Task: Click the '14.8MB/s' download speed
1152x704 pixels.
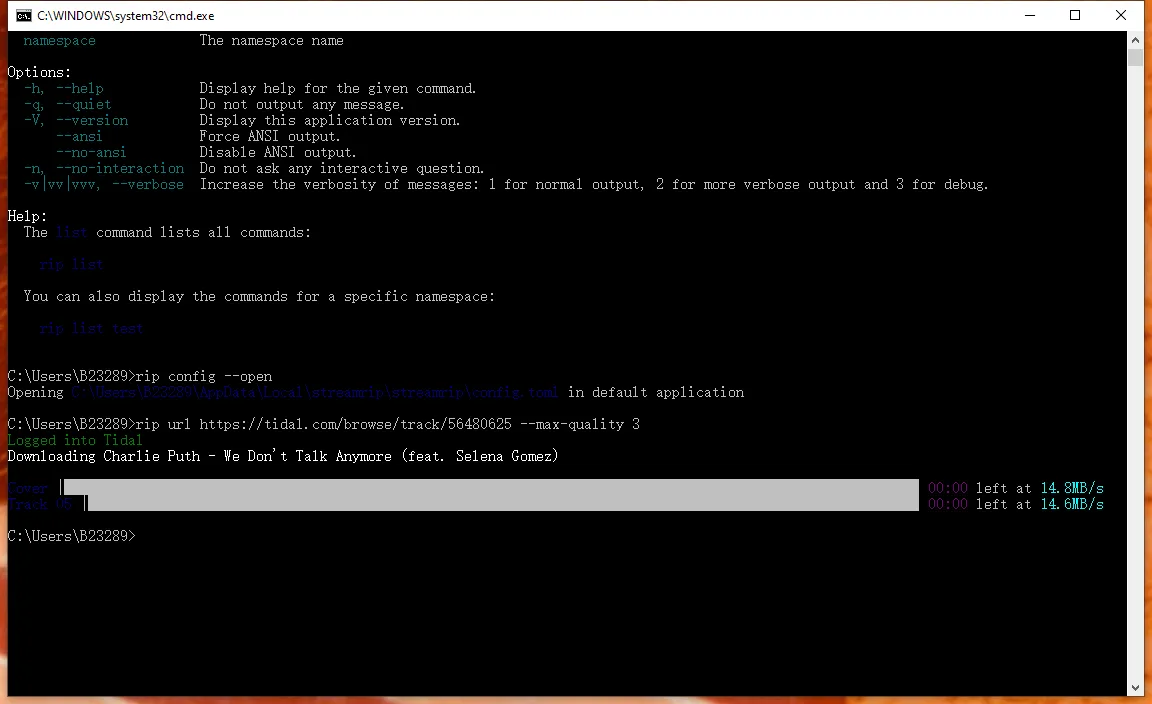Action: tap(1072, 488)
